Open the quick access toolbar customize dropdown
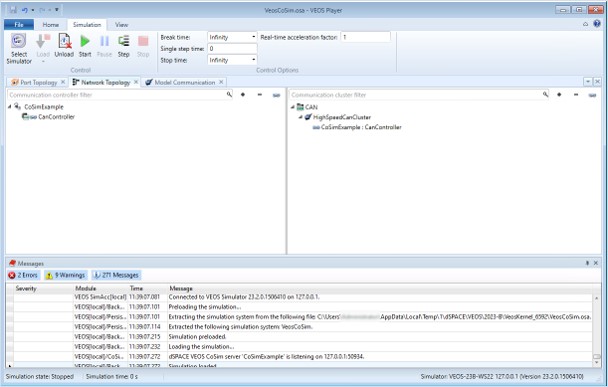 point(57,10)
